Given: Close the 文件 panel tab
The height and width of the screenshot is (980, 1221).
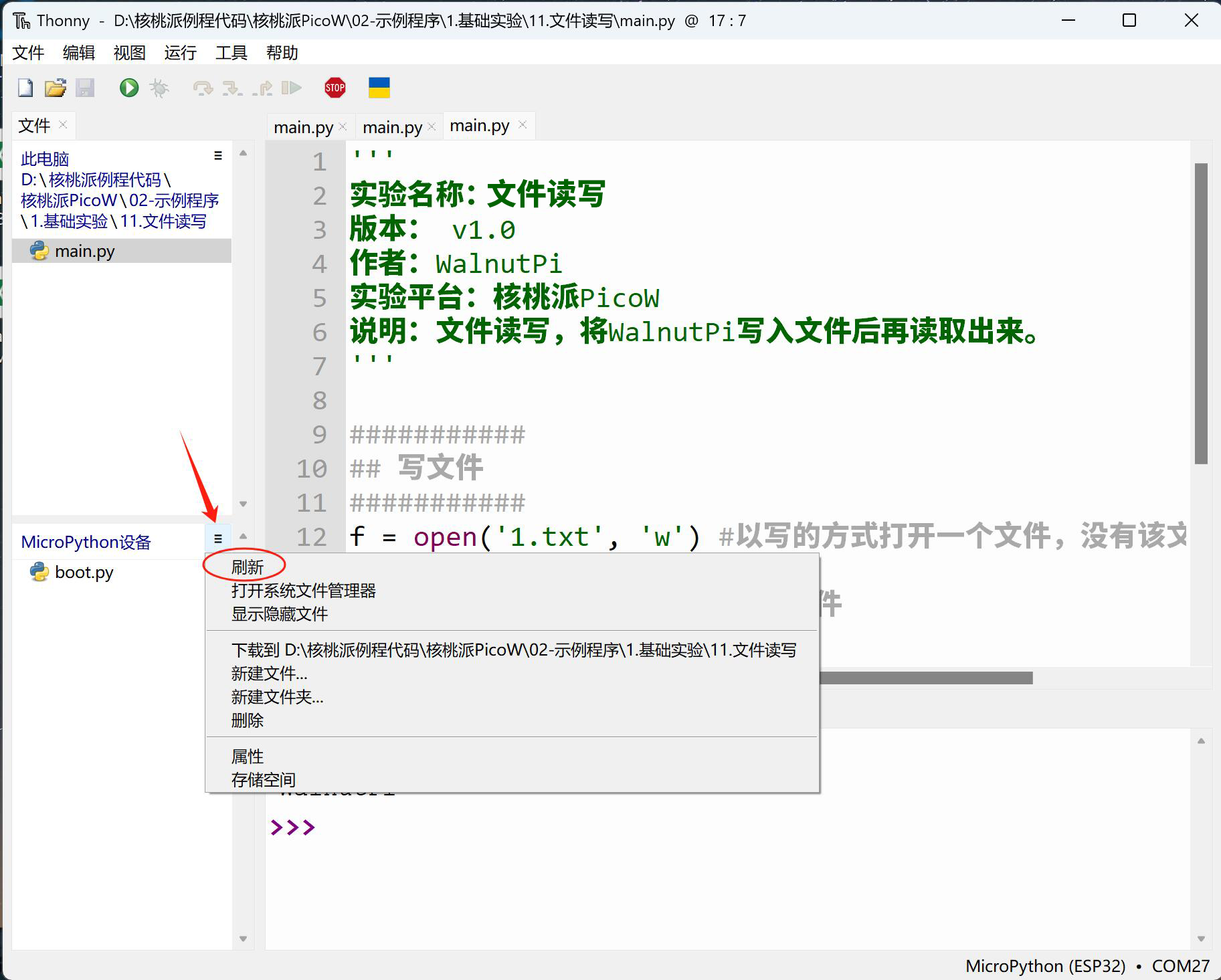Looking at the screenshot, I should coord(63,124).
